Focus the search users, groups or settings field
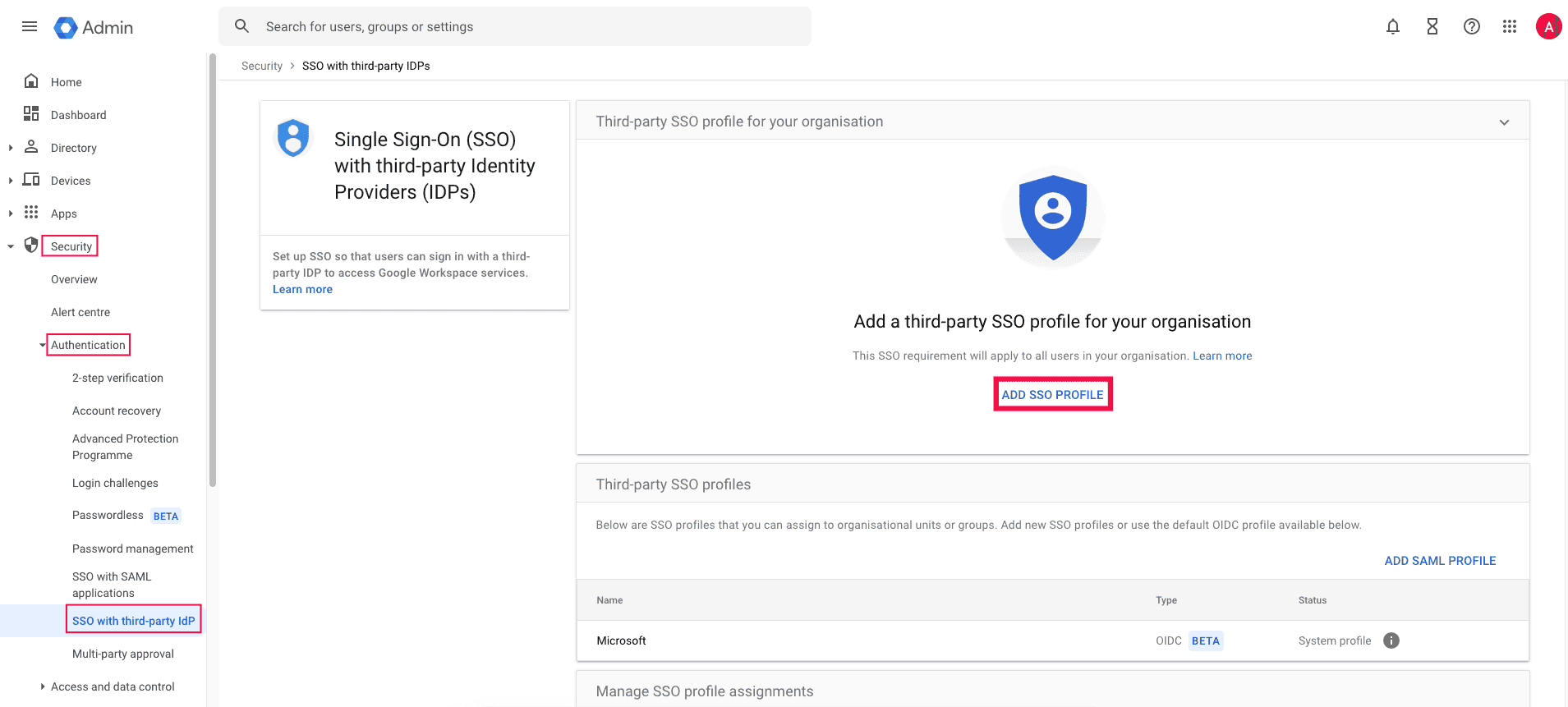The width and height of the screenshot is (1568, 707). pos(526,26)
